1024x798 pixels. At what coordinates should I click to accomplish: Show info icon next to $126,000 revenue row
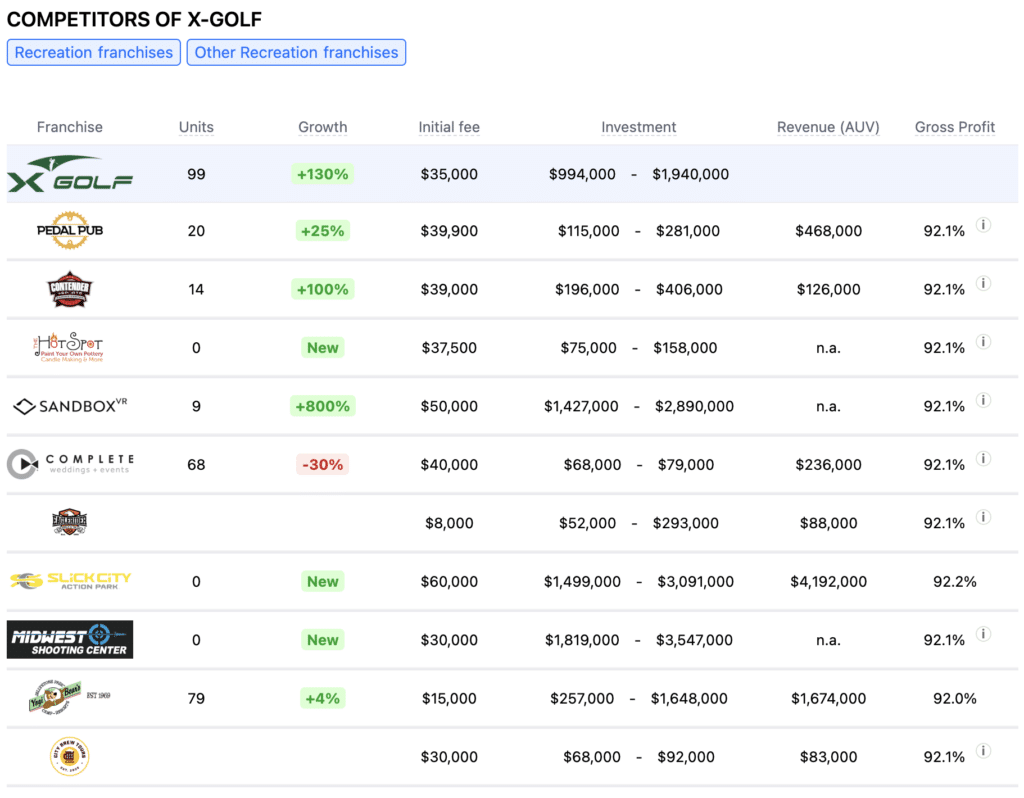[x=984, y=283]
